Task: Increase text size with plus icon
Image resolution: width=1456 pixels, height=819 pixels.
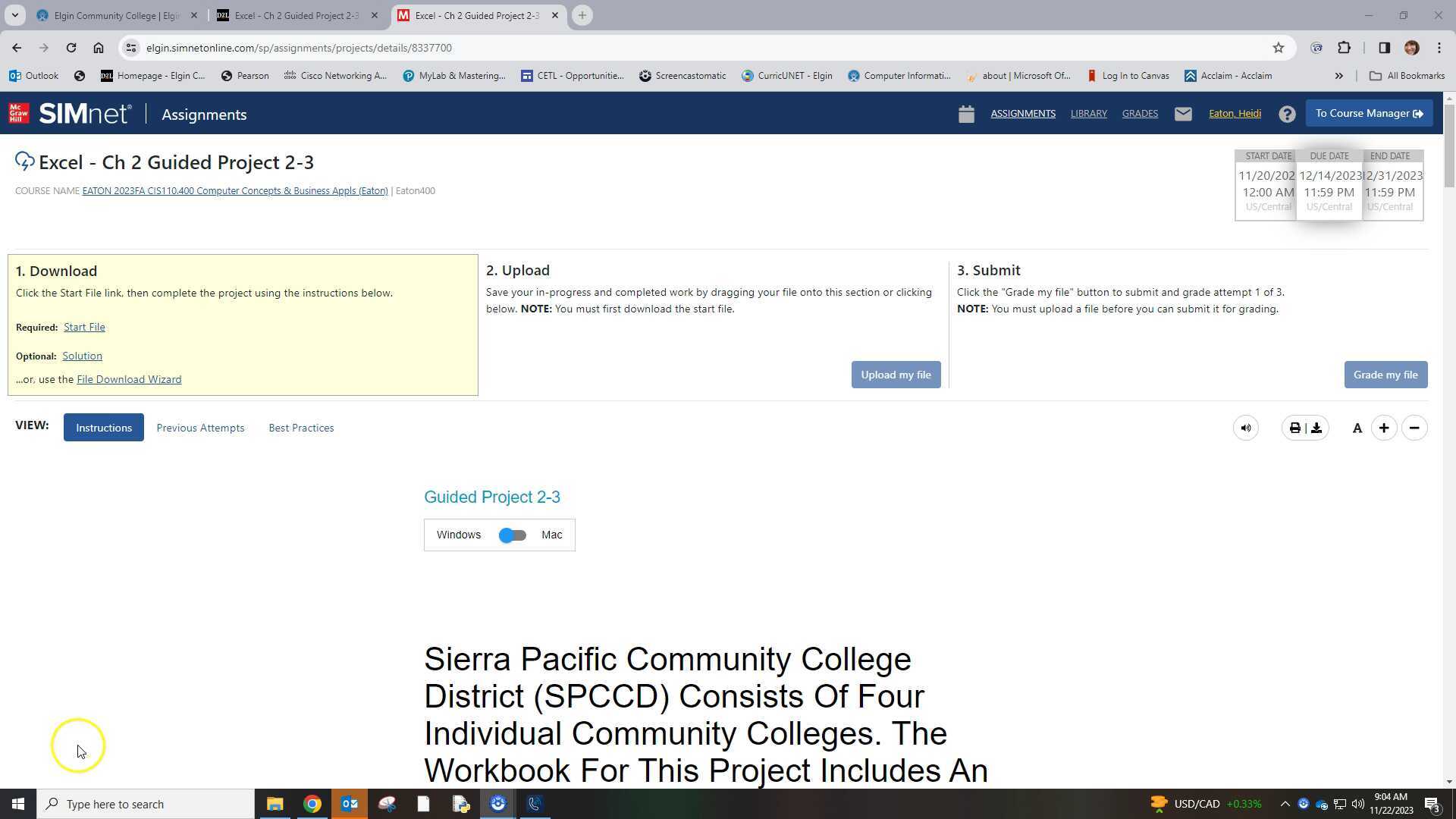Action: coord(1384,428)
